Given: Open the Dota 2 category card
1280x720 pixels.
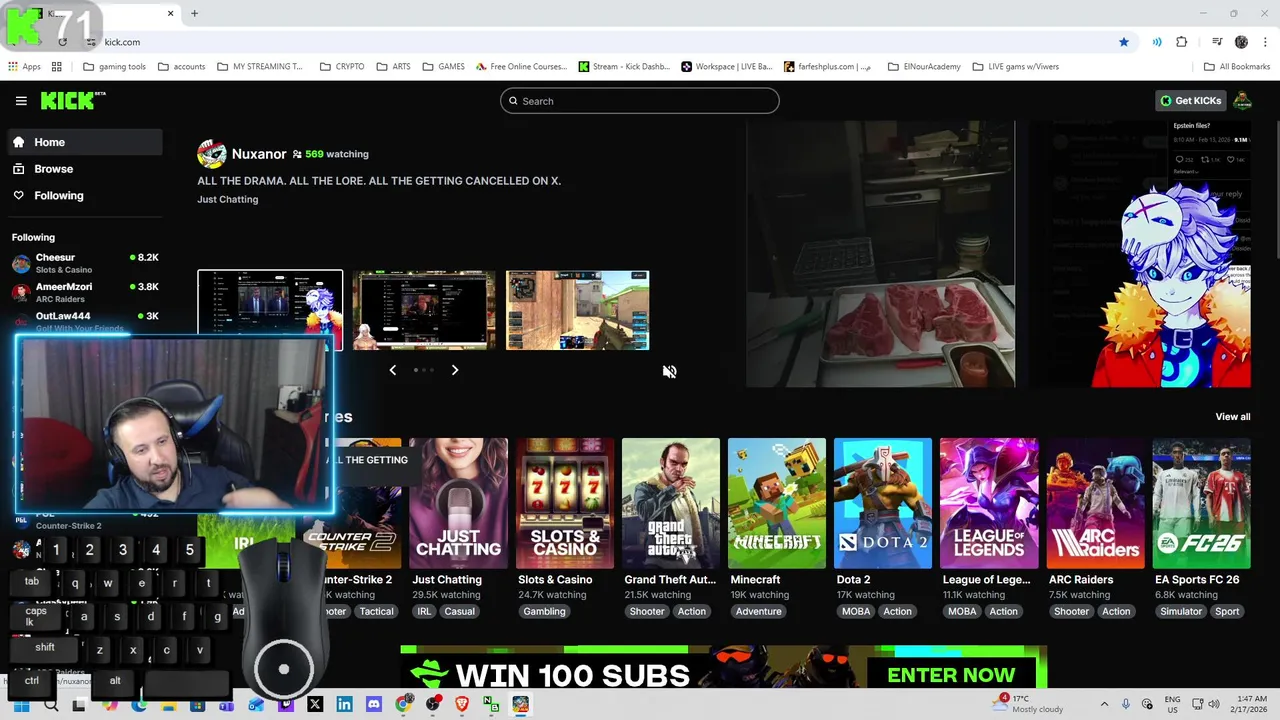Looking at the screenshot, I should (883, 503).
